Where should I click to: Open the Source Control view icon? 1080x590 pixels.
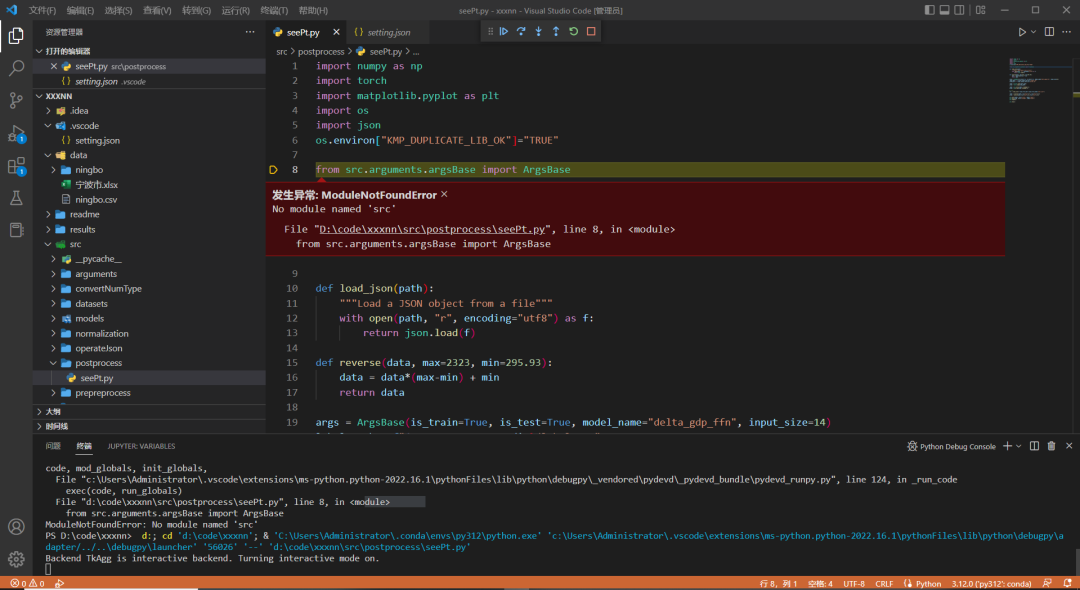[x=16, y=101]
